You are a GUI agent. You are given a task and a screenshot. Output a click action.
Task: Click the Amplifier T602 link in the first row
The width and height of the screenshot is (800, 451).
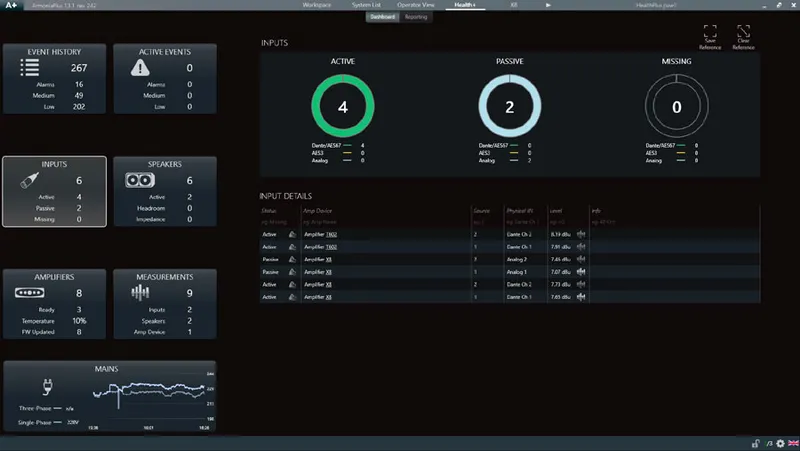320,234
